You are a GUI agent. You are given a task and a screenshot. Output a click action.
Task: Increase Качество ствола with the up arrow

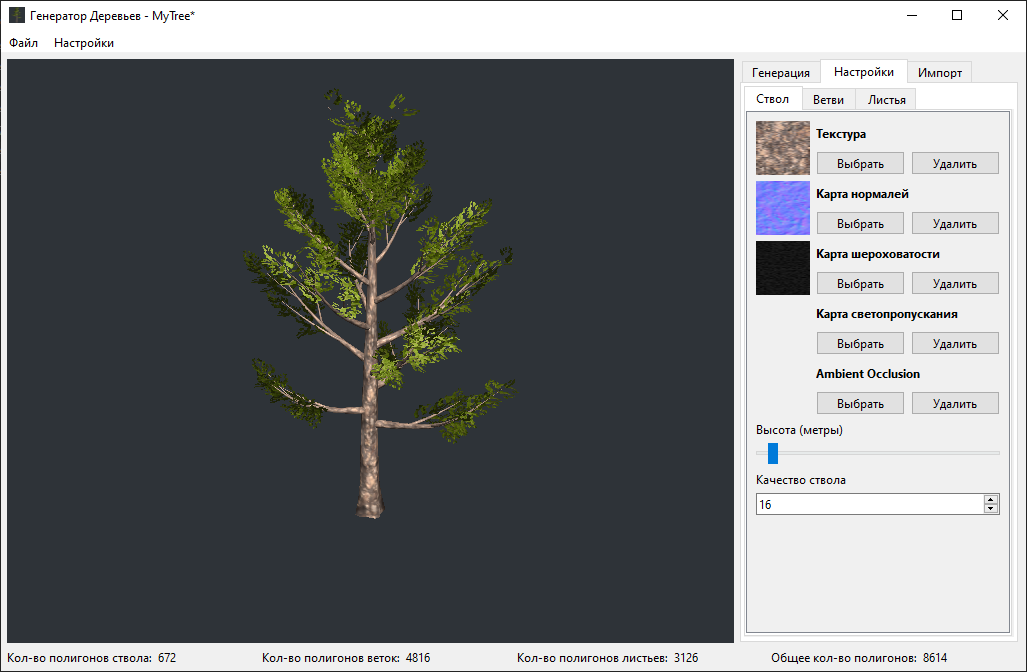[x=991, y=500]
